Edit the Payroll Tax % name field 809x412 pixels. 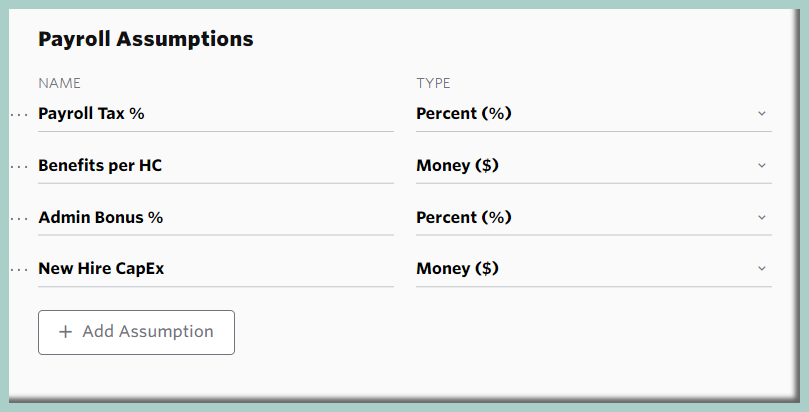tap(215, 114)
